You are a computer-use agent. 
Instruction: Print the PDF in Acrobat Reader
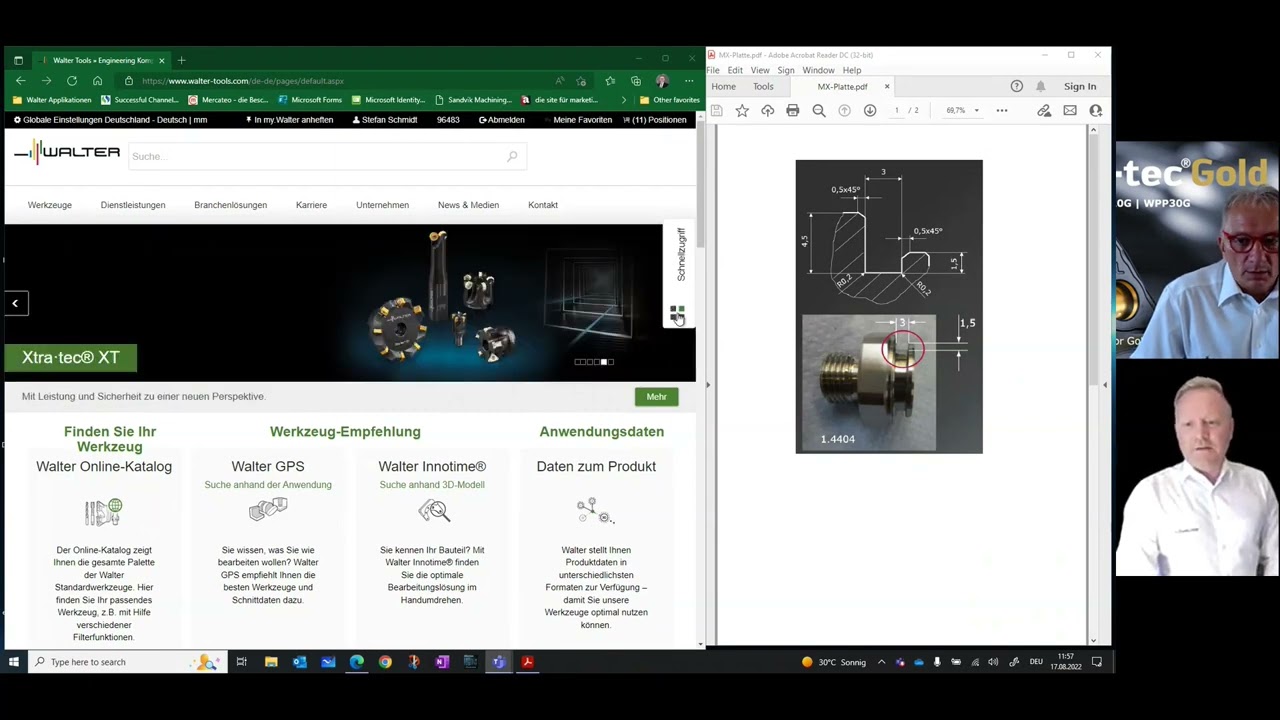pos(793,111)
